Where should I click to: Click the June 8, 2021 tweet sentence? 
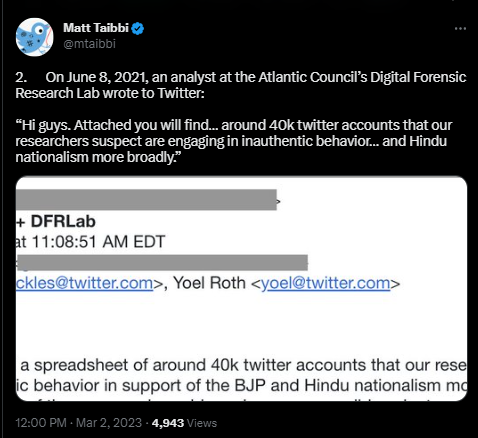pyautogui.click(x=241, y=85)
